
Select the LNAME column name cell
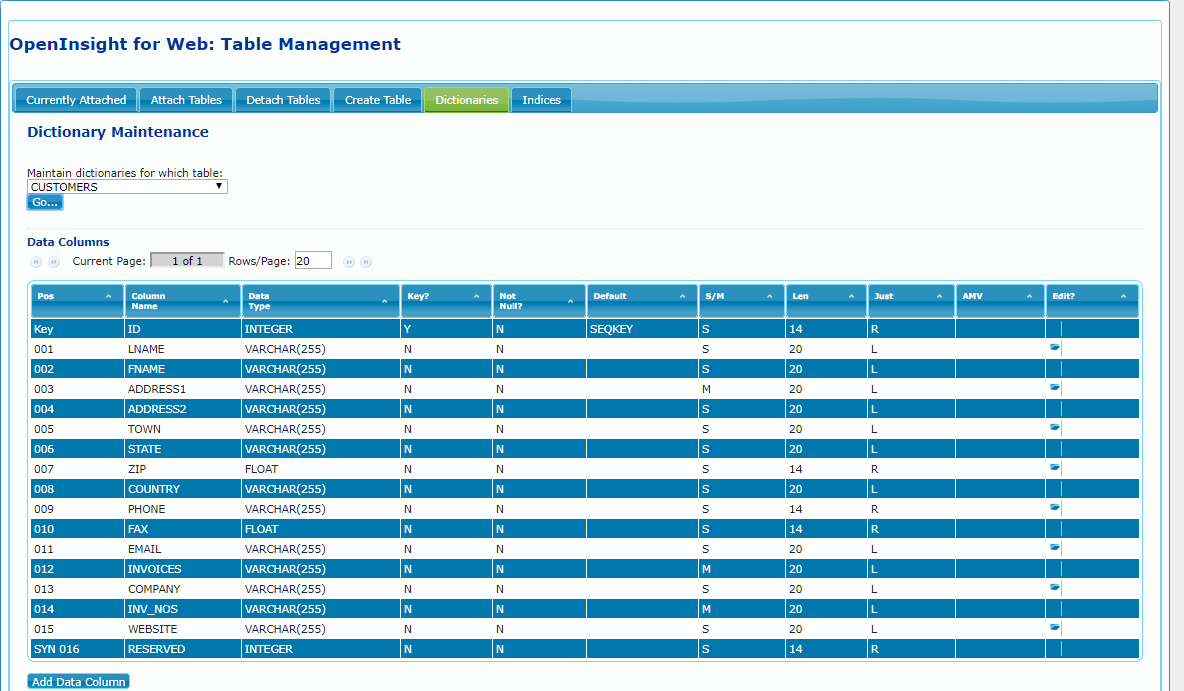(x=183, y=349)
